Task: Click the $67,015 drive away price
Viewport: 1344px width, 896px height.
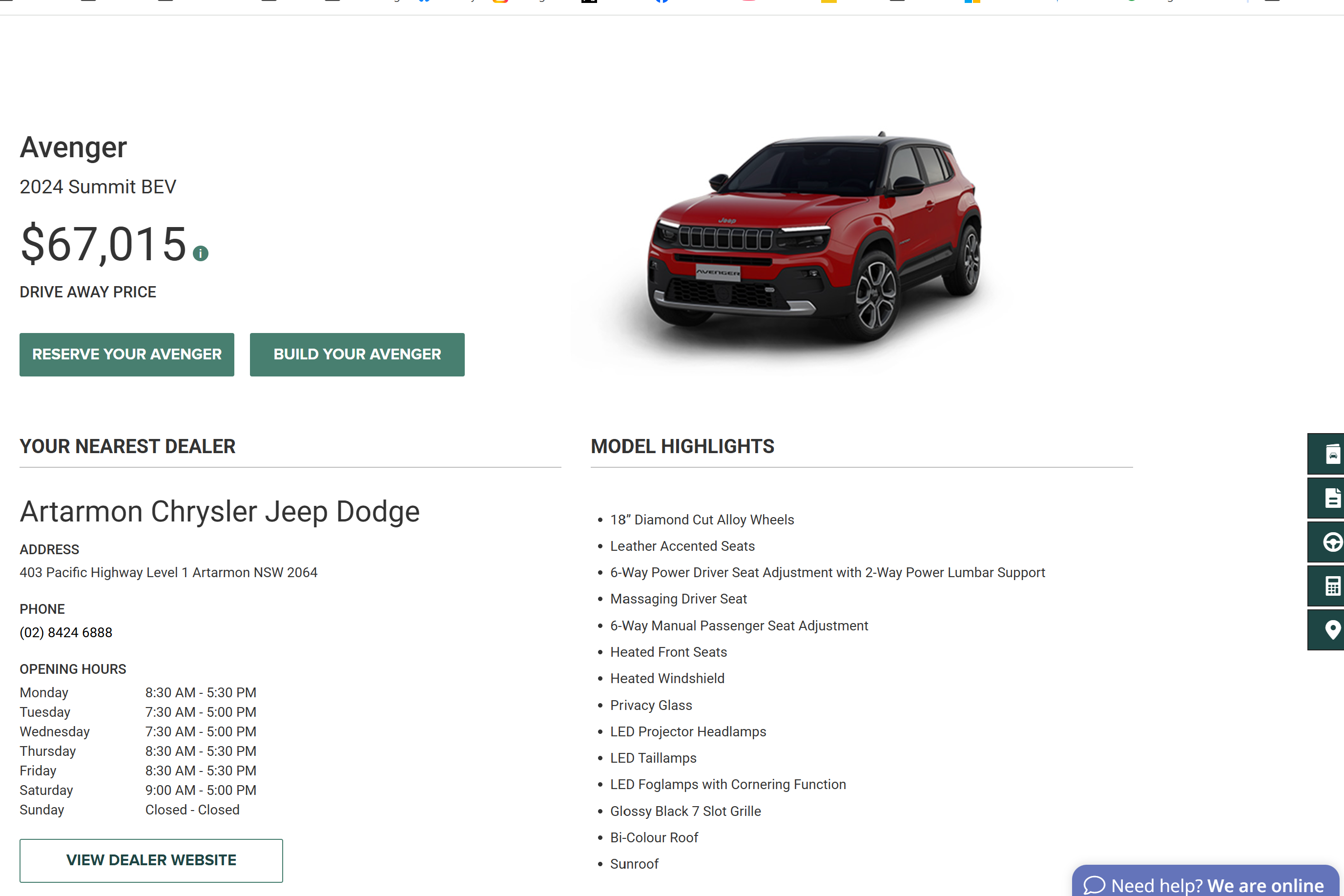Action: pyautogui.click(x=104, y=245)
